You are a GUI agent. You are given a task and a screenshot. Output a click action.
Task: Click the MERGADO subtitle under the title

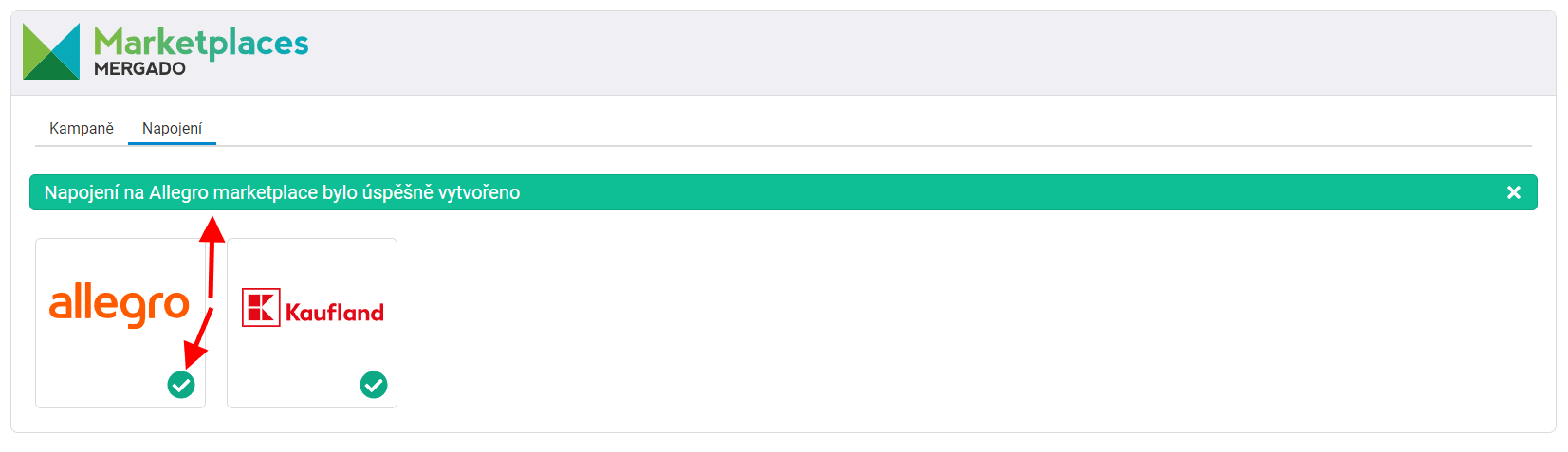tap(139, 69)
